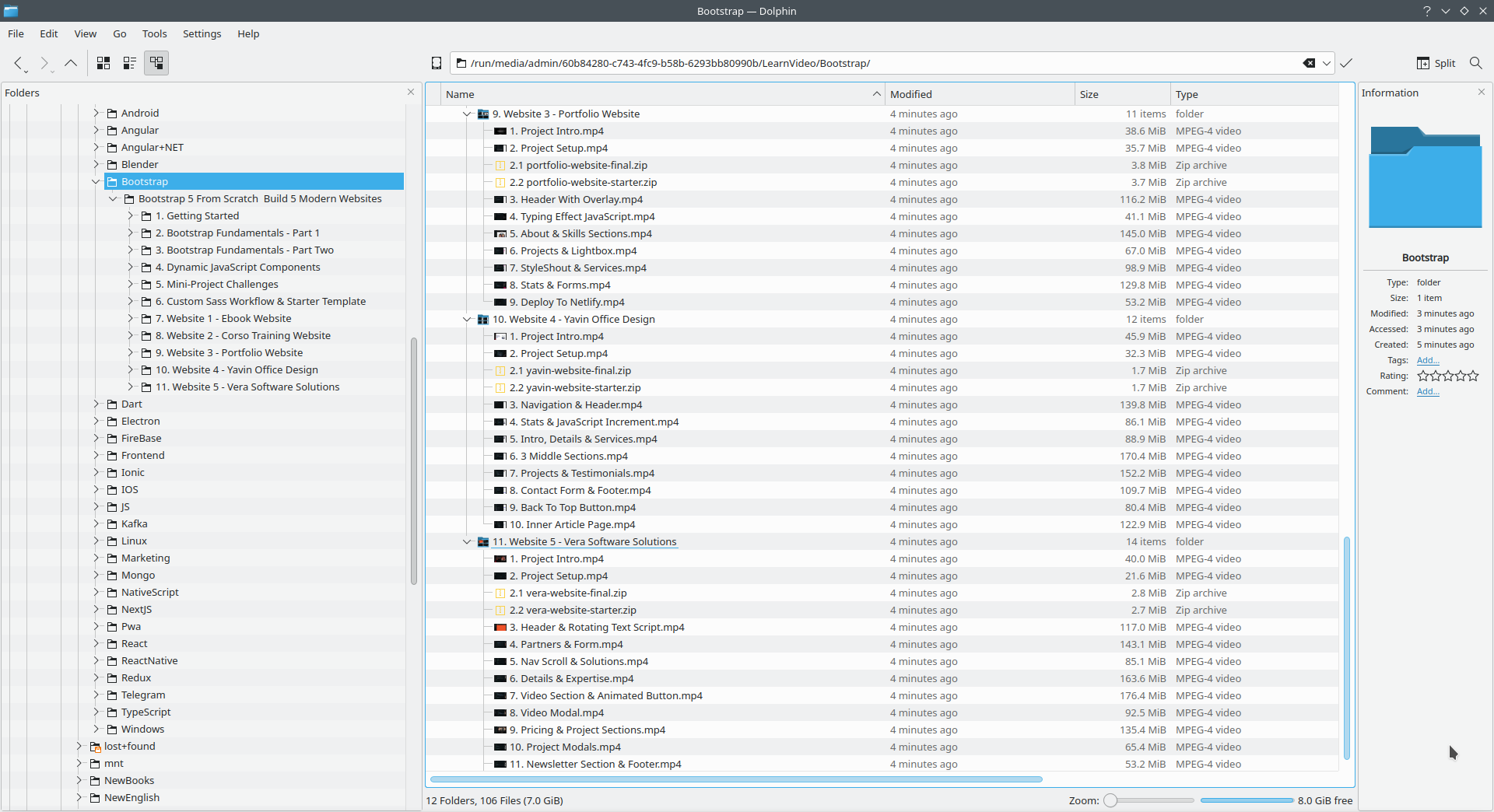Click thumbnail of 9. Pricing & Project Sections.mp4

(500, 730)
